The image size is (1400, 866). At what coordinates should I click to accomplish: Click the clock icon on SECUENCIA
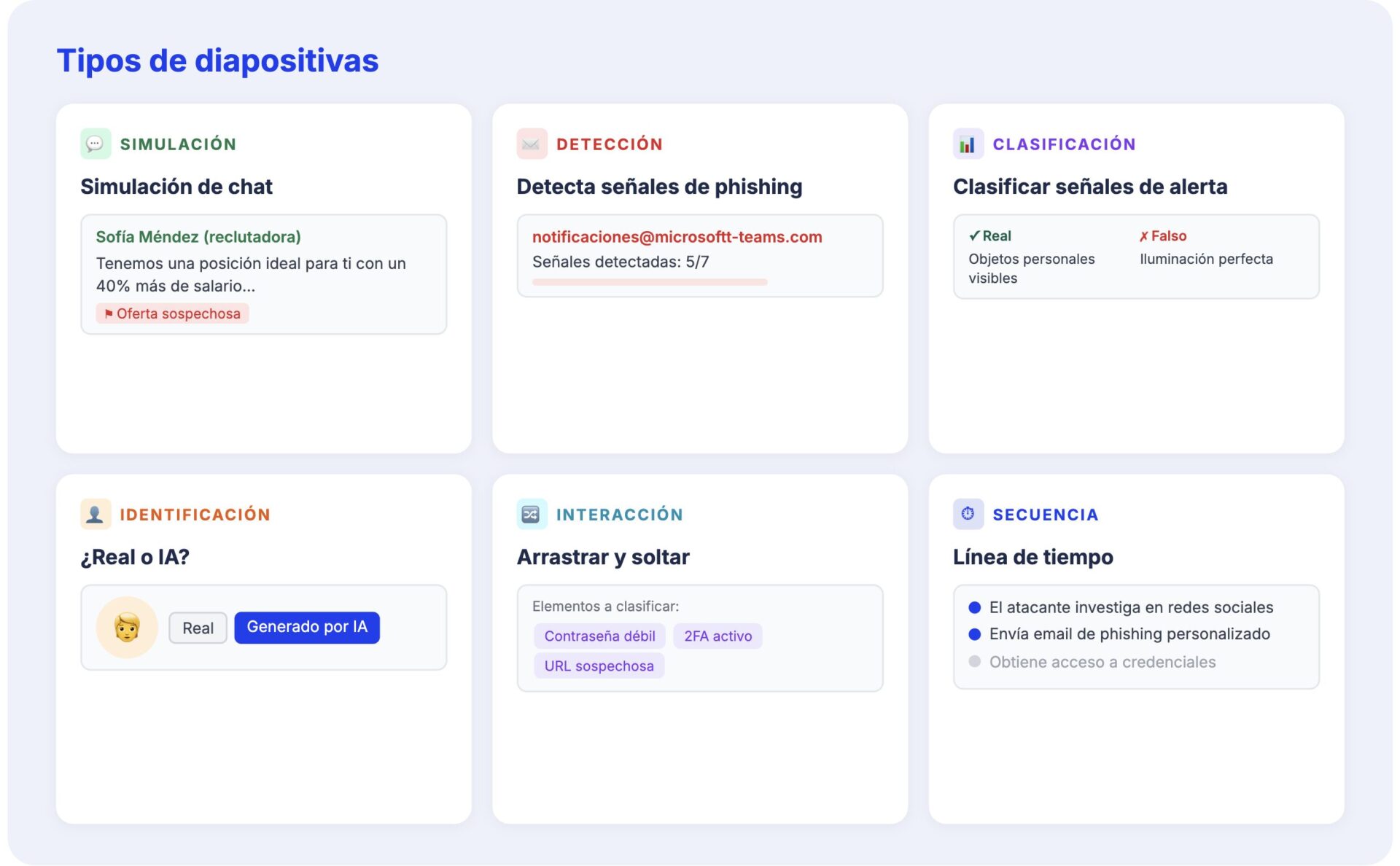click(968, 514)
